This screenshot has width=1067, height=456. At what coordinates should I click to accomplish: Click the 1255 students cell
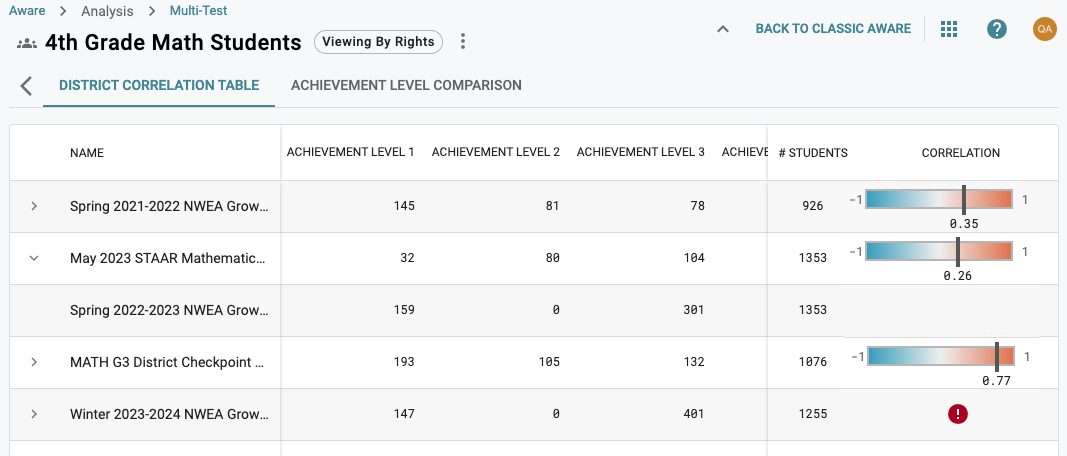812,414
